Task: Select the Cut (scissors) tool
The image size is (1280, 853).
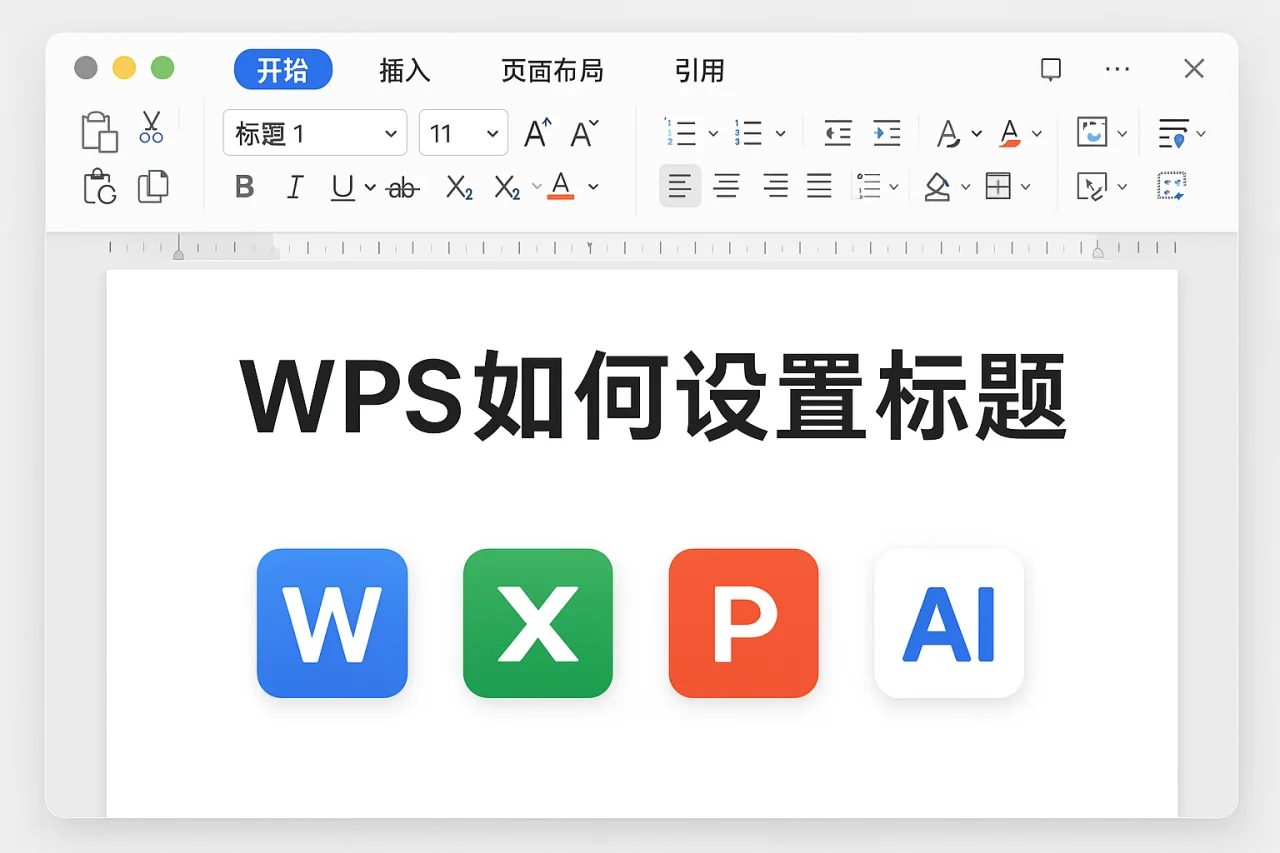Action: tap(152, 128)
